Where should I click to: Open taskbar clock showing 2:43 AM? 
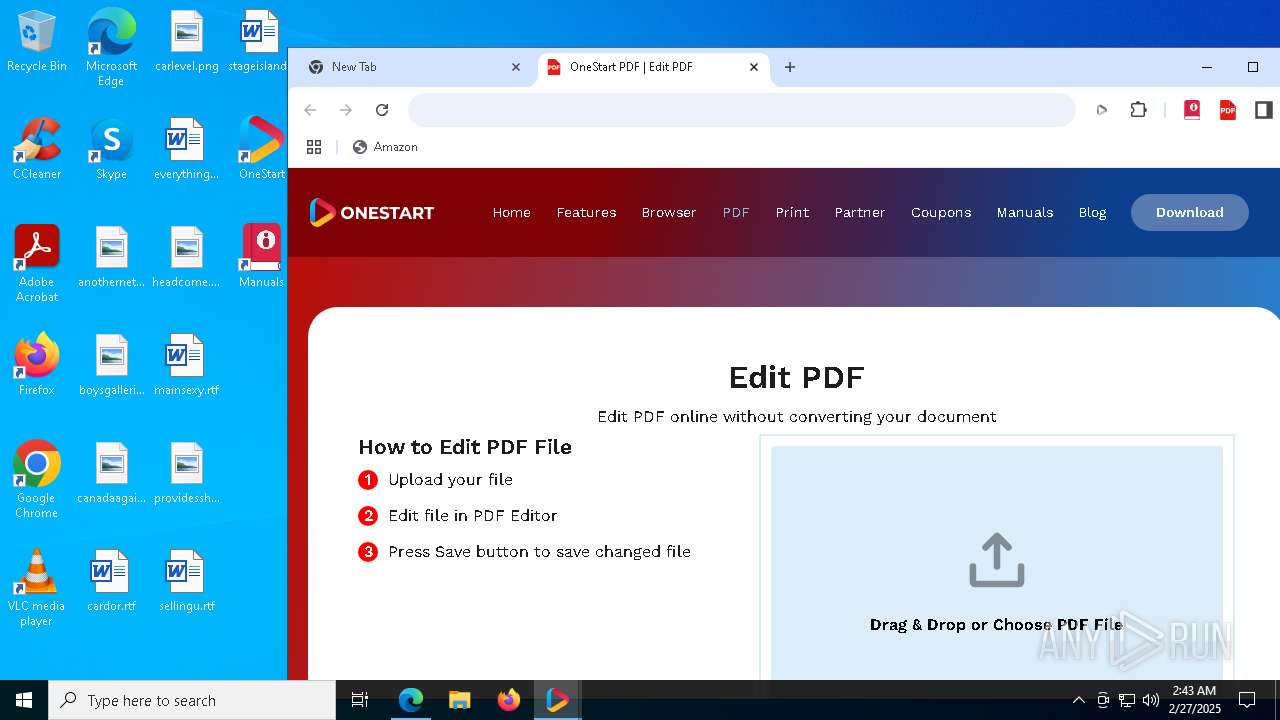pos(1194,700)
